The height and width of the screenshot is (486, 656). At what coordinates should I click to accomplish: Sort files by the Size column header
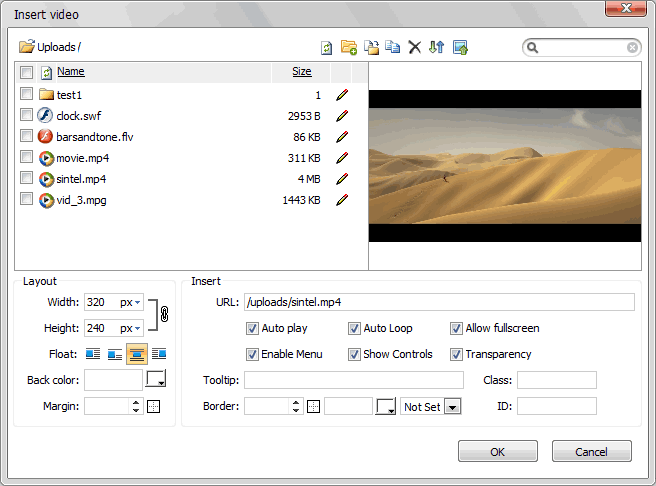tap(301, 72)
